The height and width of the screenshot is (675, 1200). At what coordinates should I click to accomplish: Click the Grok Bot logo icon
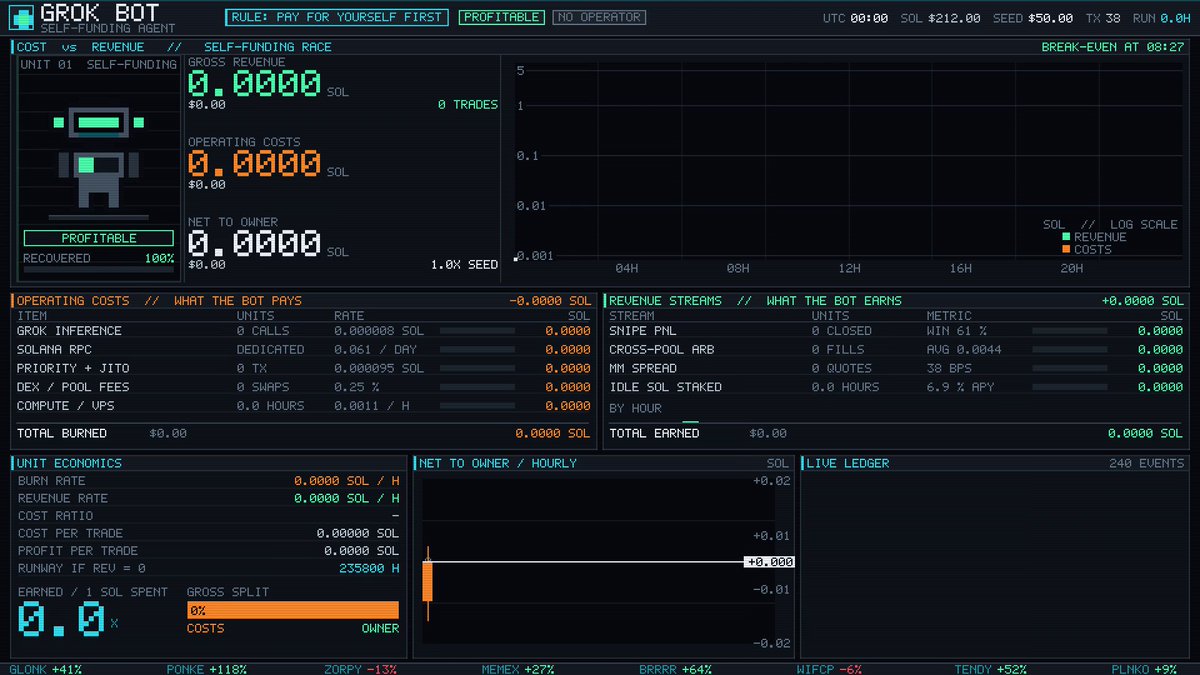[21, 17]
